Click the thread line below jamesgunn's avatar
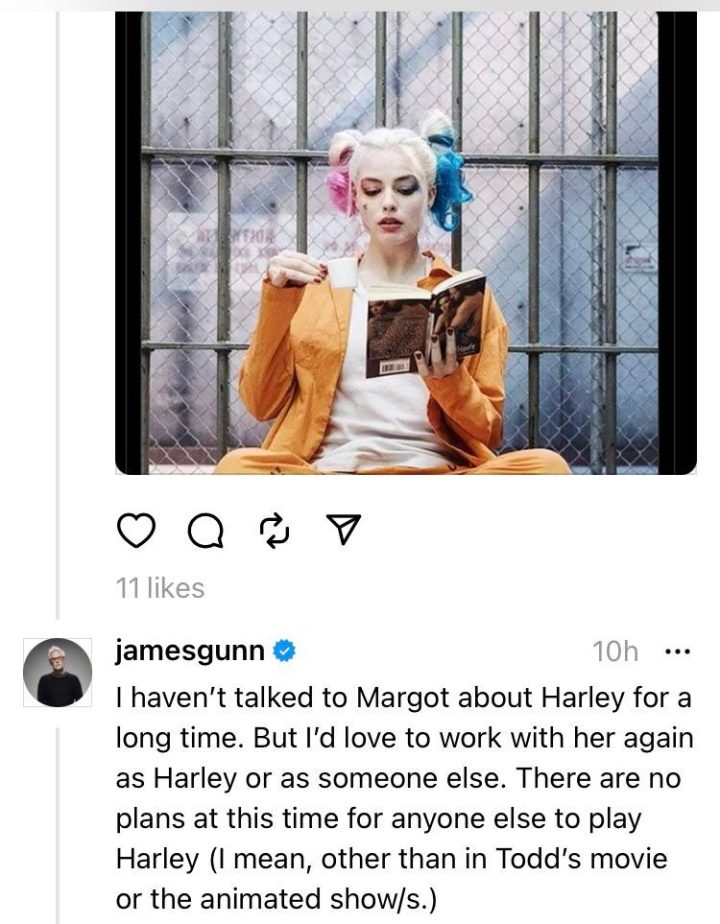This screenshot has height=924, width=720. [x=58, y=825]
